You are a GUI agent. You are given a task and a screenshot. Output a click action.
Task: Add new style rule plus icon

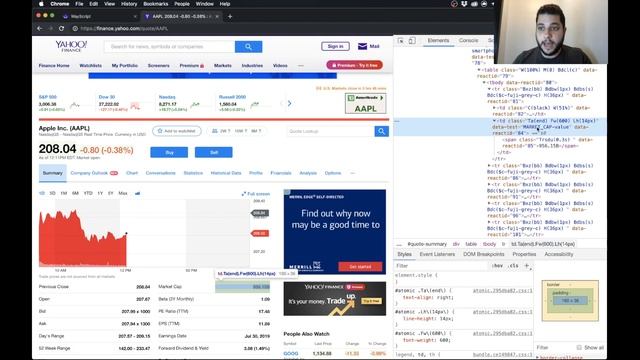point(527,266)
